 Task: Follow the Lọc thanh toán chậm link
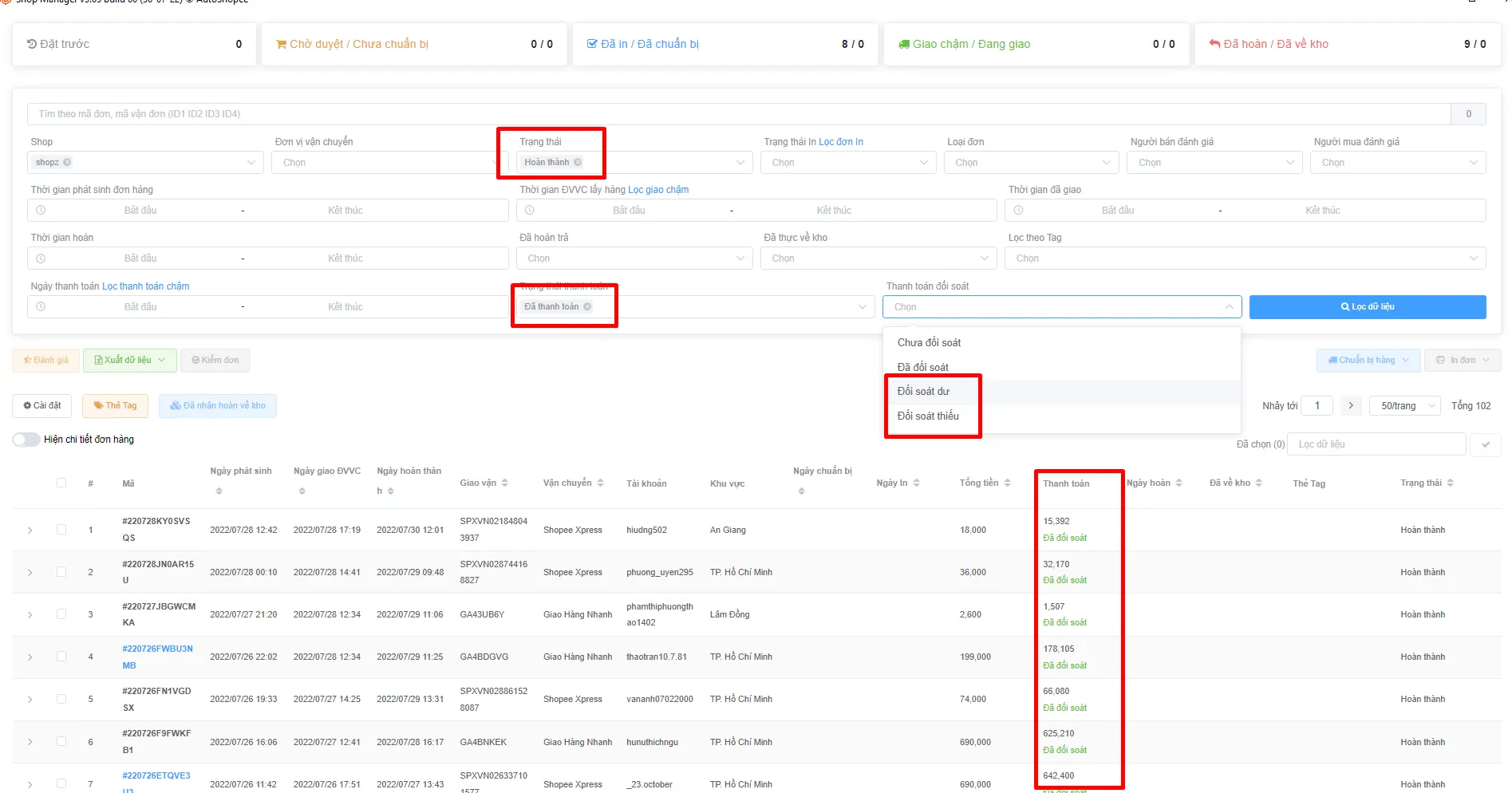click(146, 286)
